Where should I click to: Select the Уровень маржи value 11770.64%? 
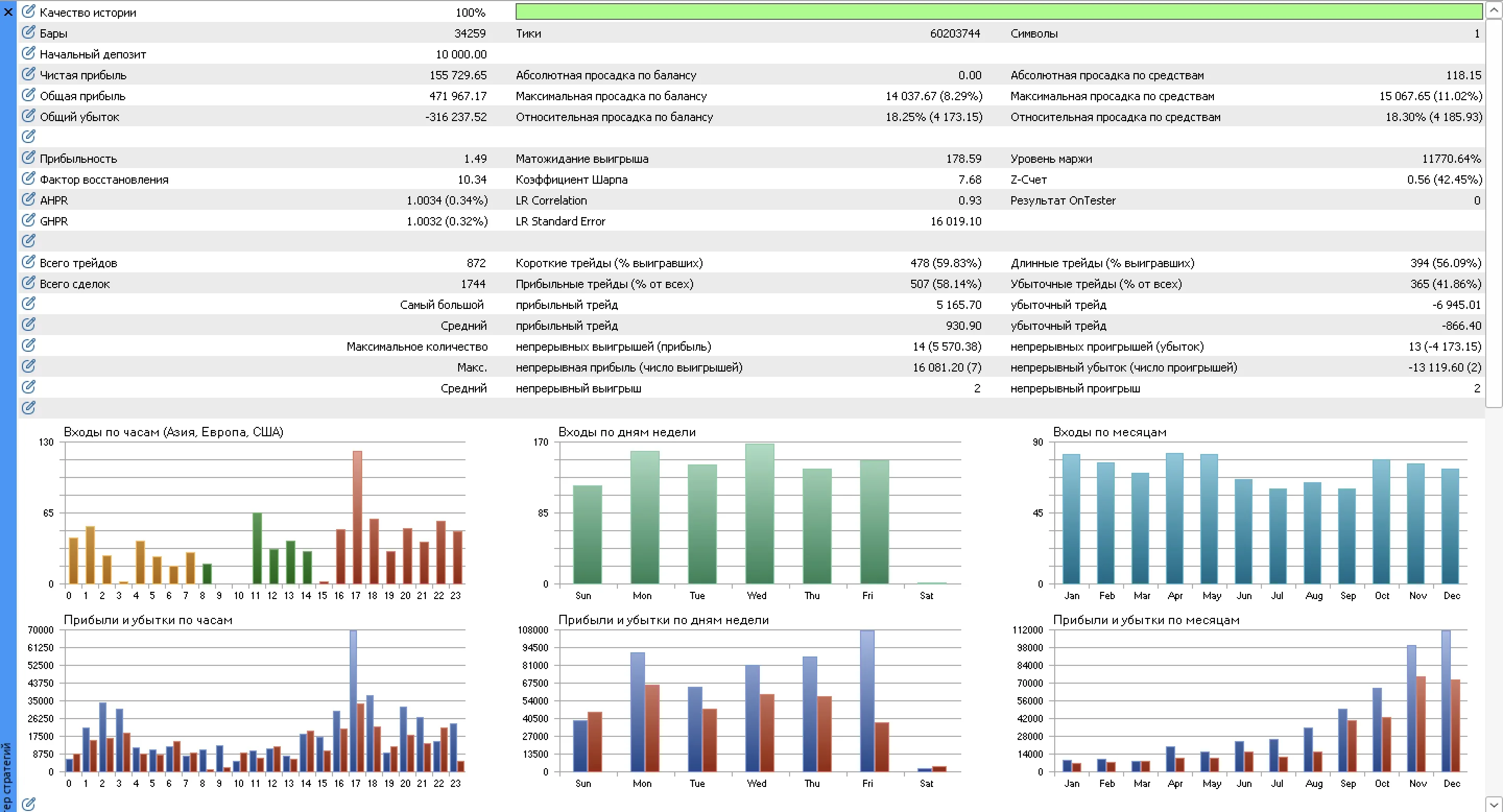1451,159
